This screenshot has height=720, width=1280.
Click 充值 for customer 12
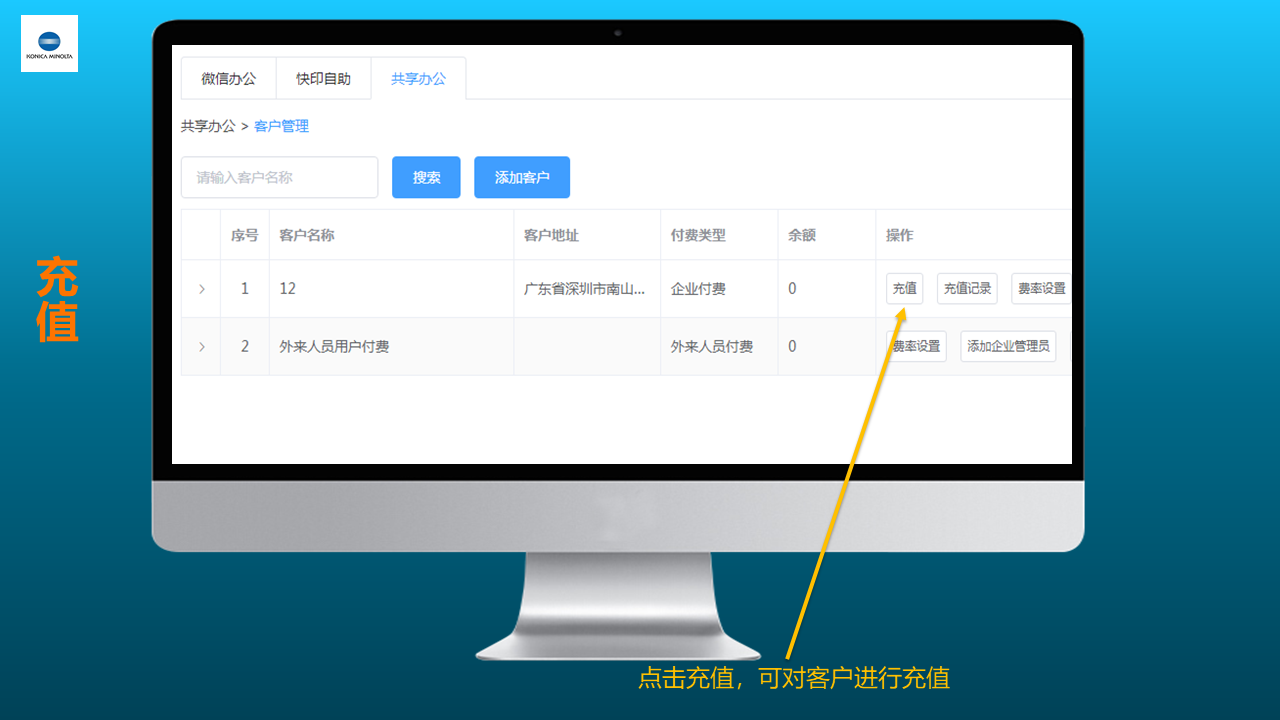pyautogui.click(x=904, y=289)
